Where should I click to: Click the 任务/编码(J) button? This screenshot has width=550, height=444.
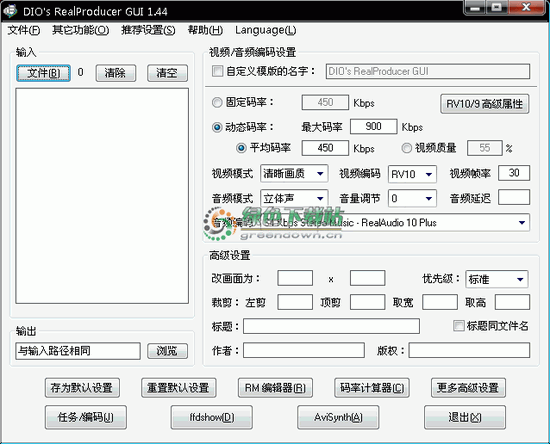(86, 417)
